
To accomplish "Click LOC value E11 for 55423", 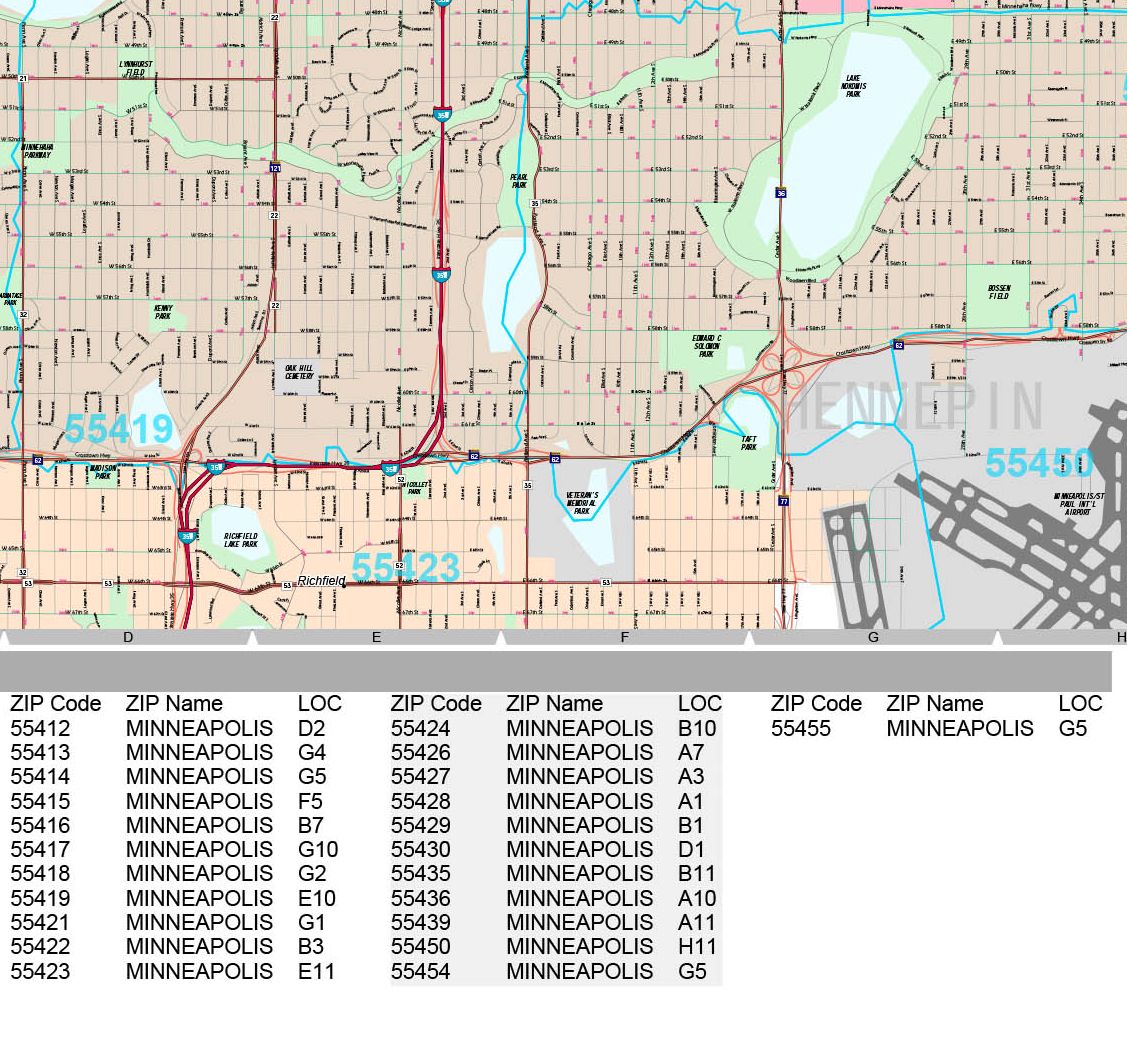I will pyautogui.click(x=316, y=972).
